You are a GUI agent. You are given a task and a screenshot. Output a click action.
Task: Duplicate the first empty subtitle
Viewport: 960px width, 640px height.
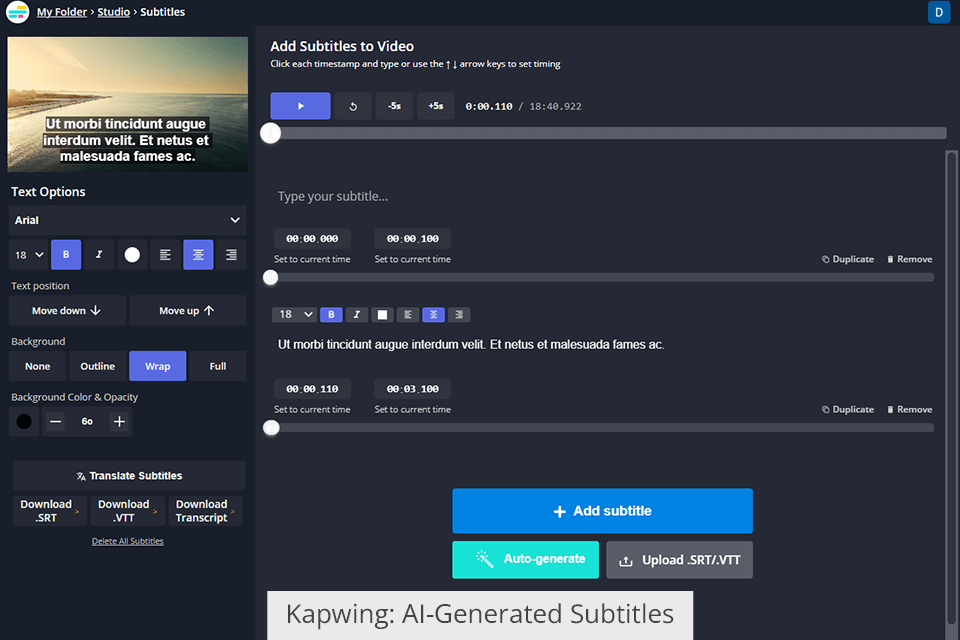pos(847,259)
